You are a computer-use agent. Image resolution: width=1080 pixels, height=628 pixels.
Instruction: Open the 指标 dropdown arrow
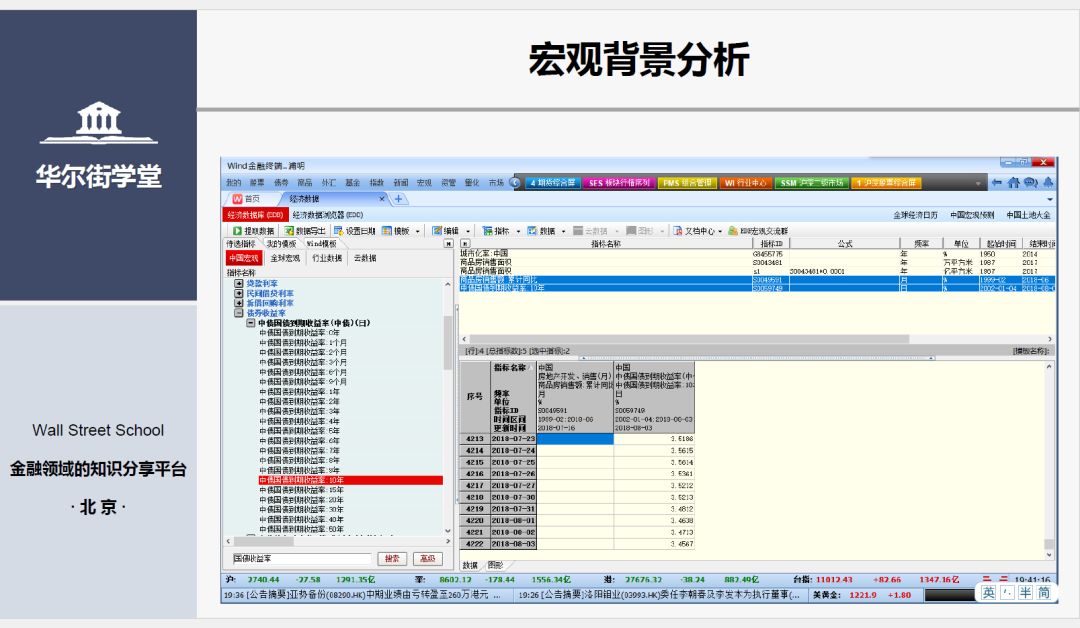click(518, 231)
